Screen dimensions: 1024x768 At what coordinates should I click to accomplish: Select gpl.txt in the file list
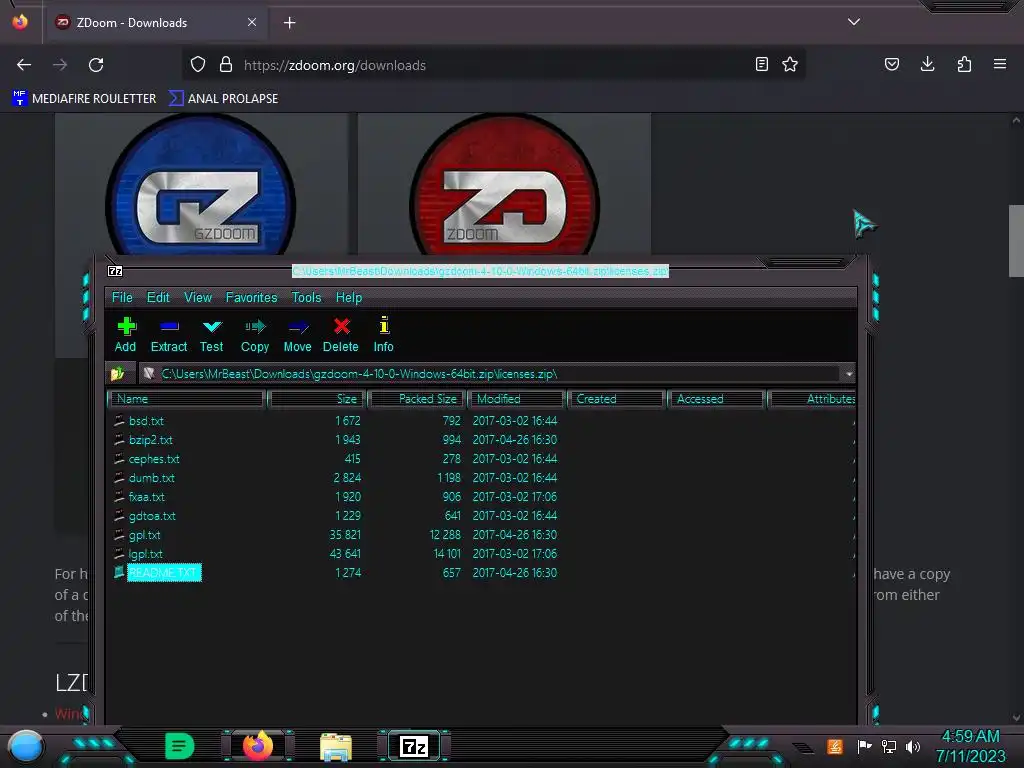(x=144, y=535)
